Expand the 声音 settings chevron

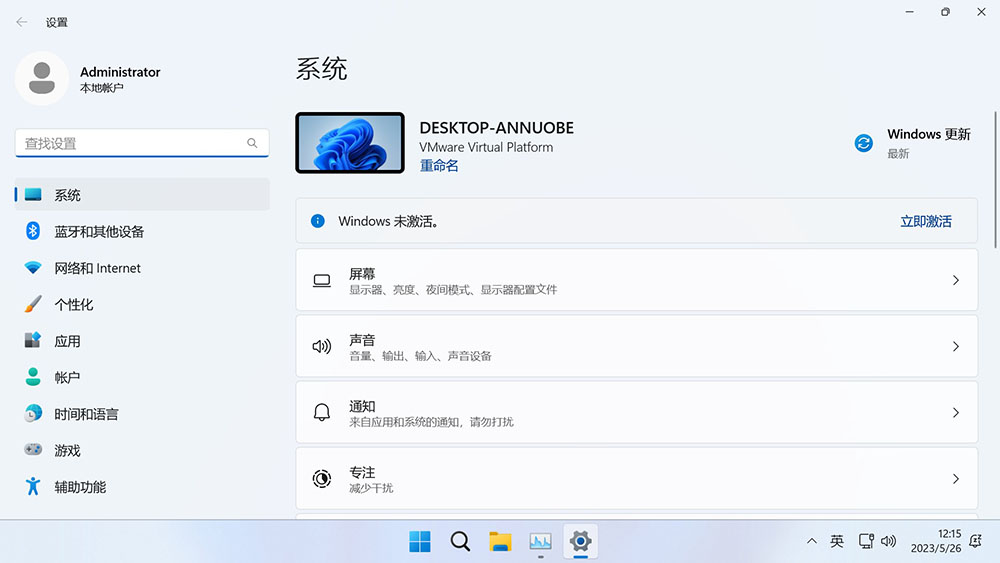(x=955, y=346)
